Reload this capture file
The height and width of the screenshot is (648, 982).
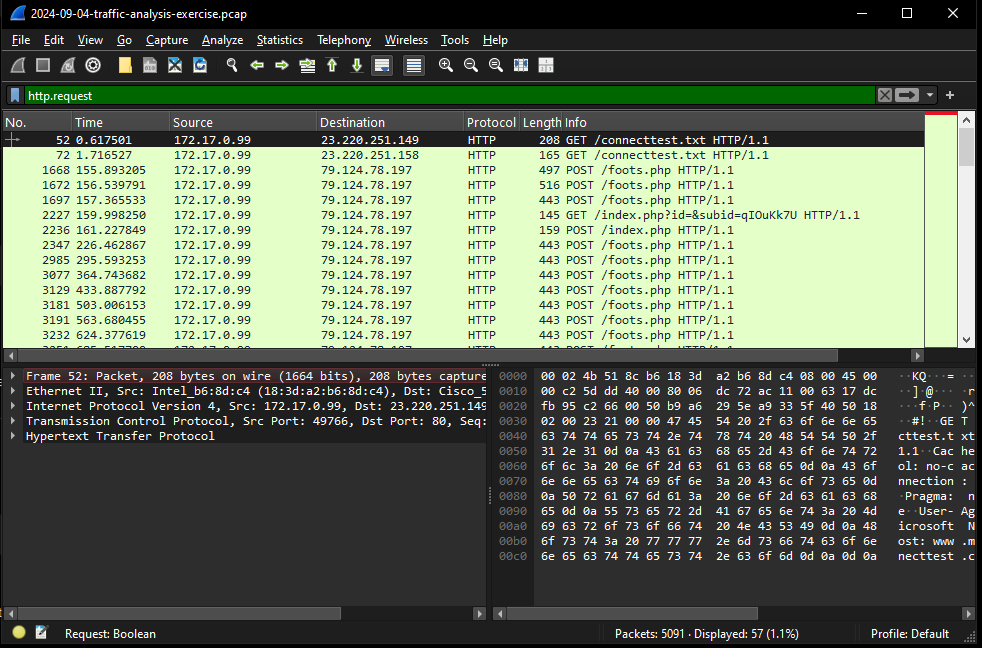pos(200,65)
